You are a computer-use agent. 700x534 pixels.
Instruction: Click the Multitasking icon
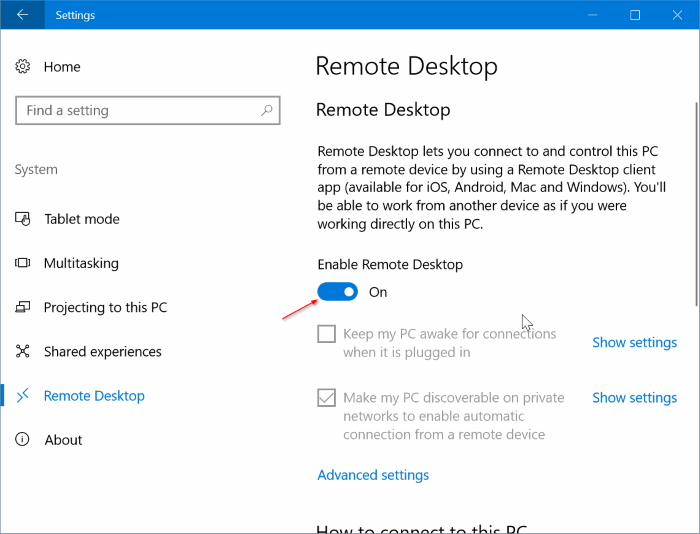[22, 263]
